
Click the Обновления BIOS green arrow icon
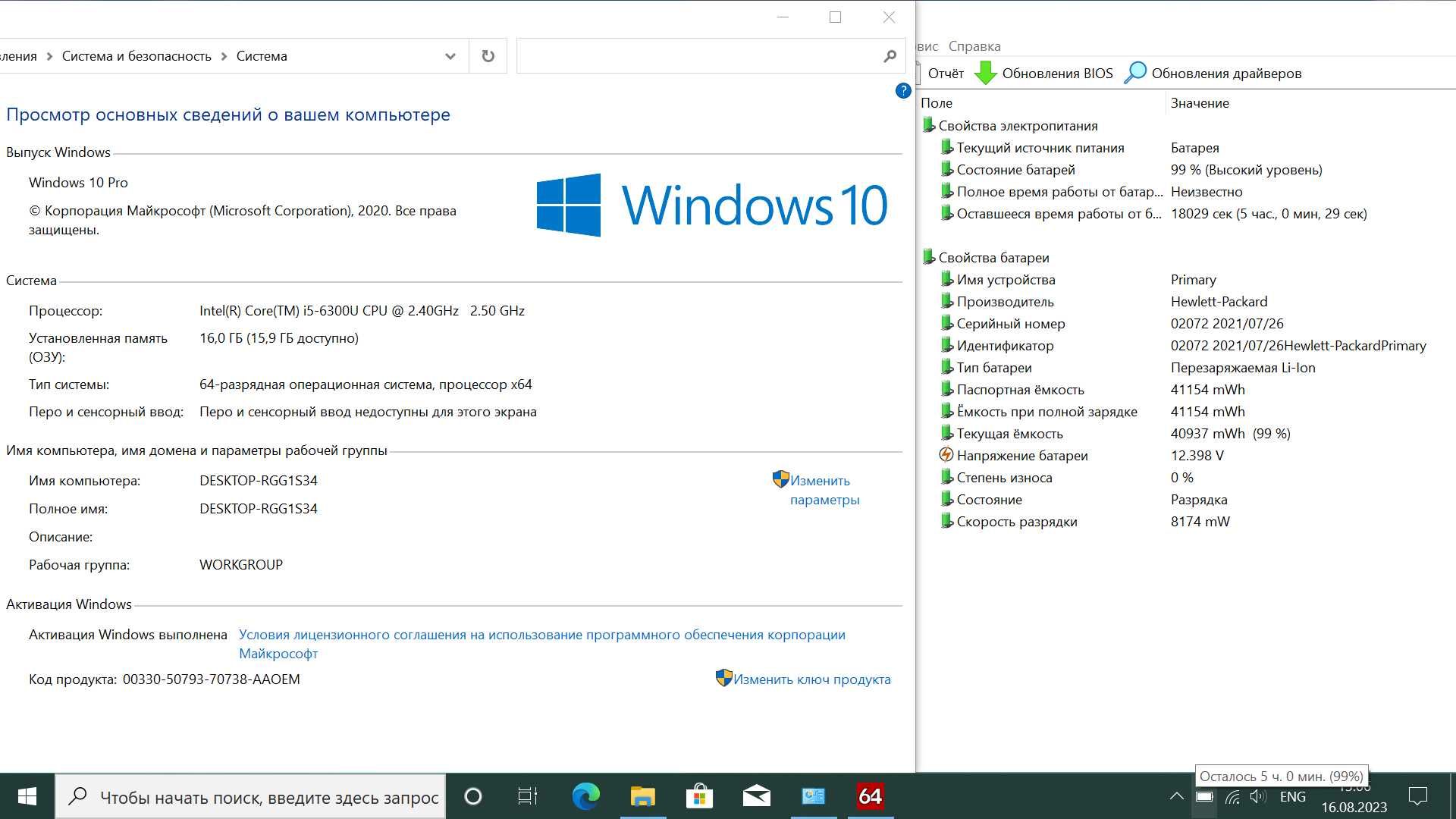pyautogui.click(x=985, y=73)
